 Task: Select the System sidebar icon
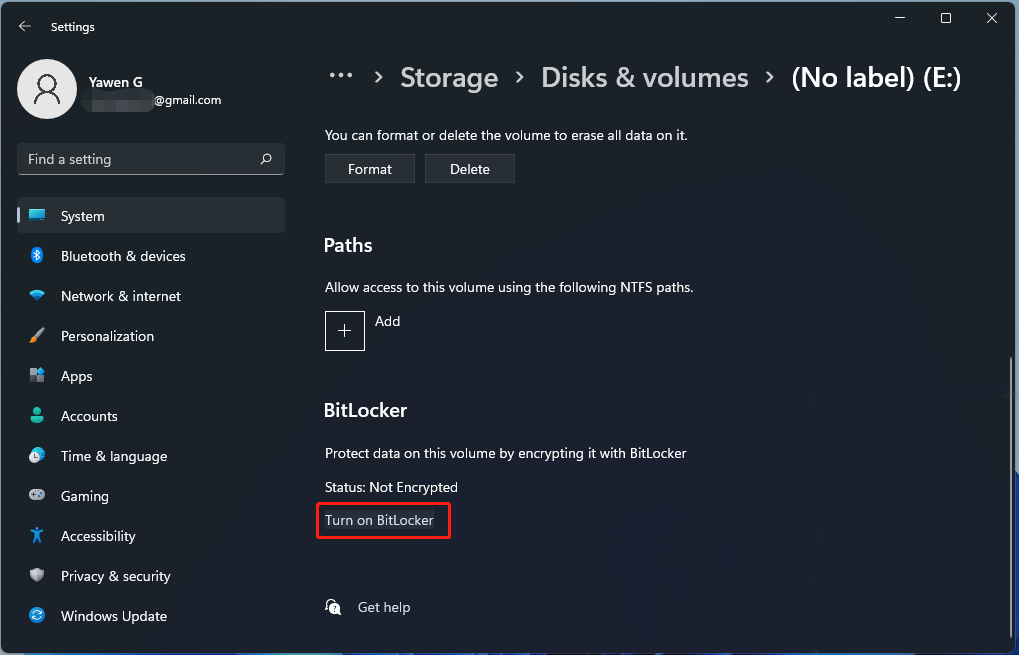(x=37, y=215)
